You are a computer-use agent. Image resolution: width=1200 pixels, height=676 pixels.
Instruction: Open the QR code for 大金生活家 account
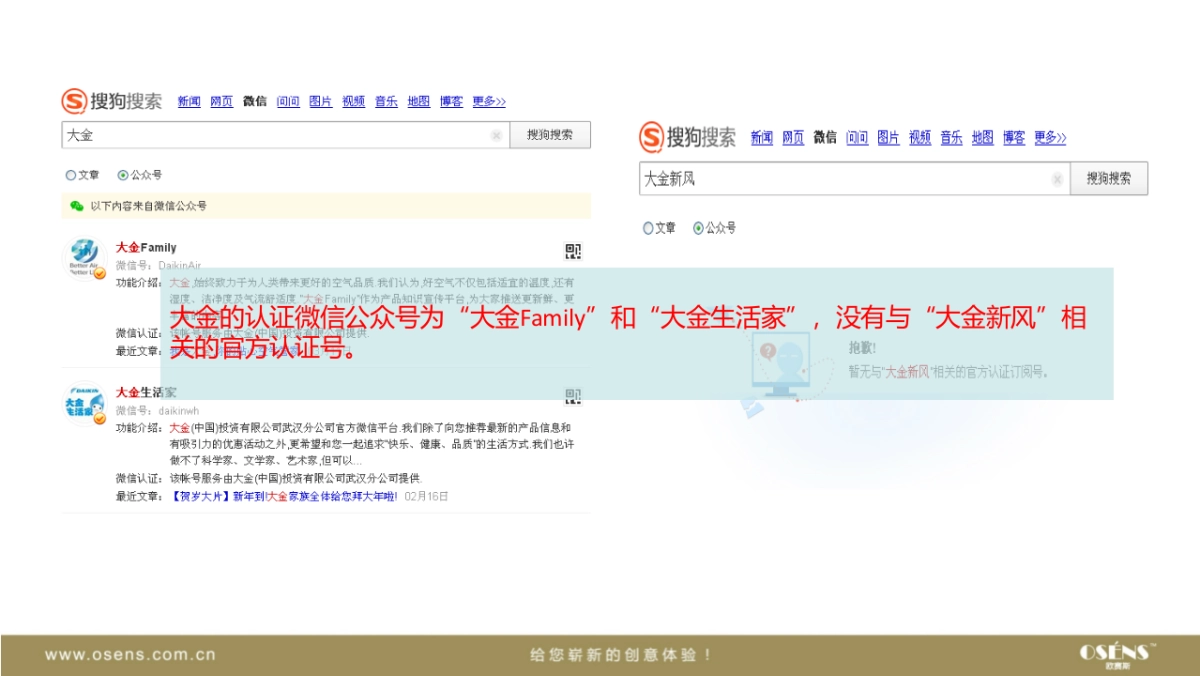coord(572,397)
